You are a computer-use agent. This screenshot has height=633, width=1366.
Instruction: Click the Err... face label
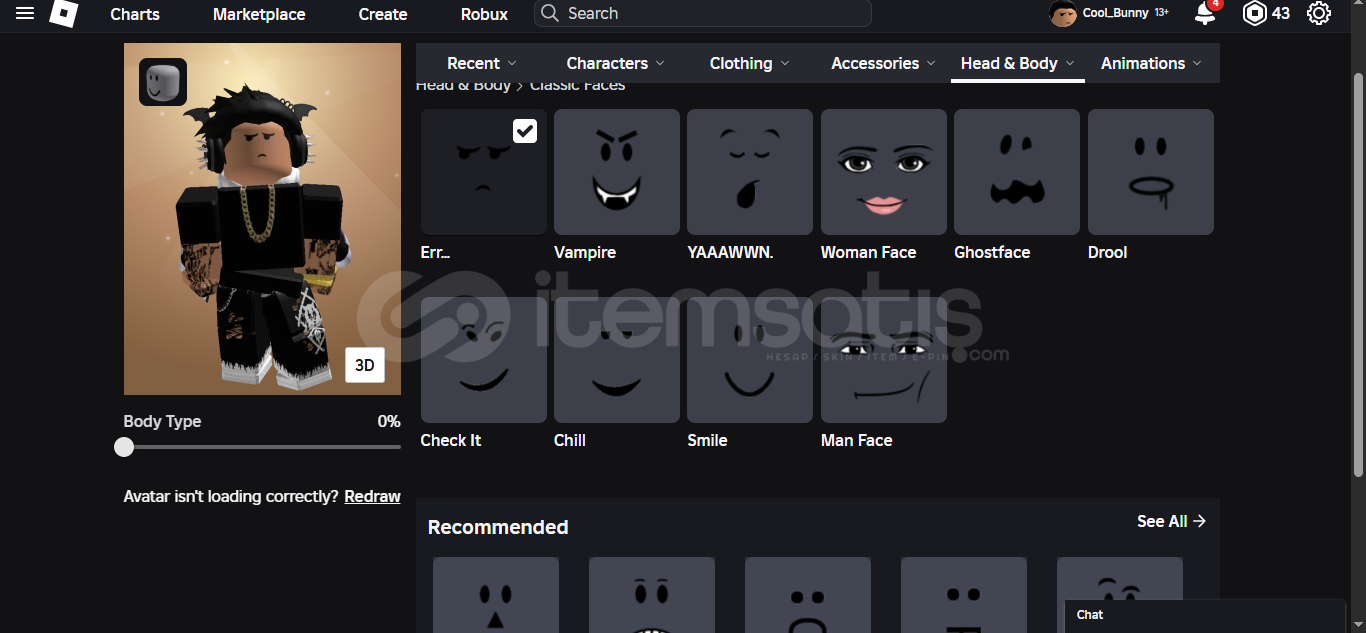coord(435,252)
